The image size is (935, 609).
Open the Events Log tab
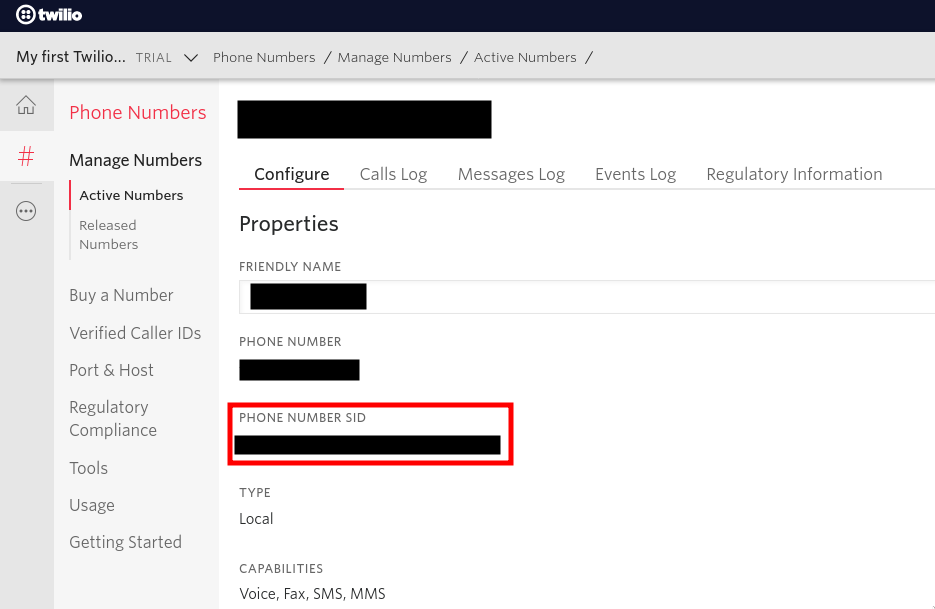click(635, 174)
